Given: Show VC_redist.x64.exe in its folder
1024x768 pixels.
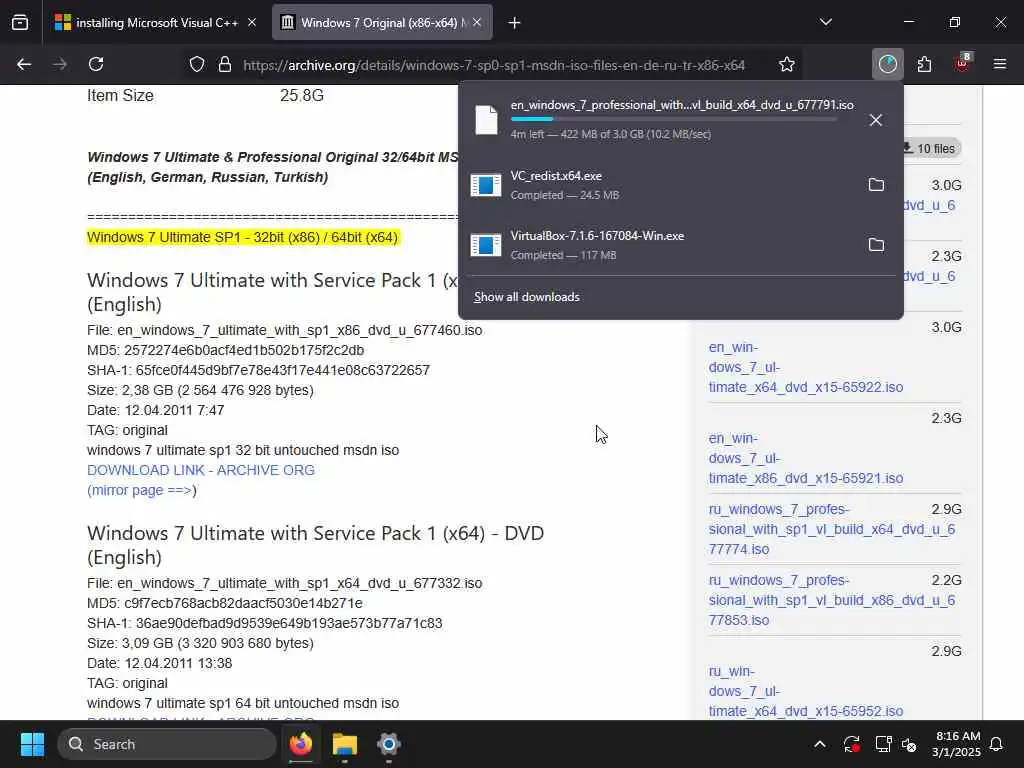Looking at the screenshot, I should [x=876, y=185].
